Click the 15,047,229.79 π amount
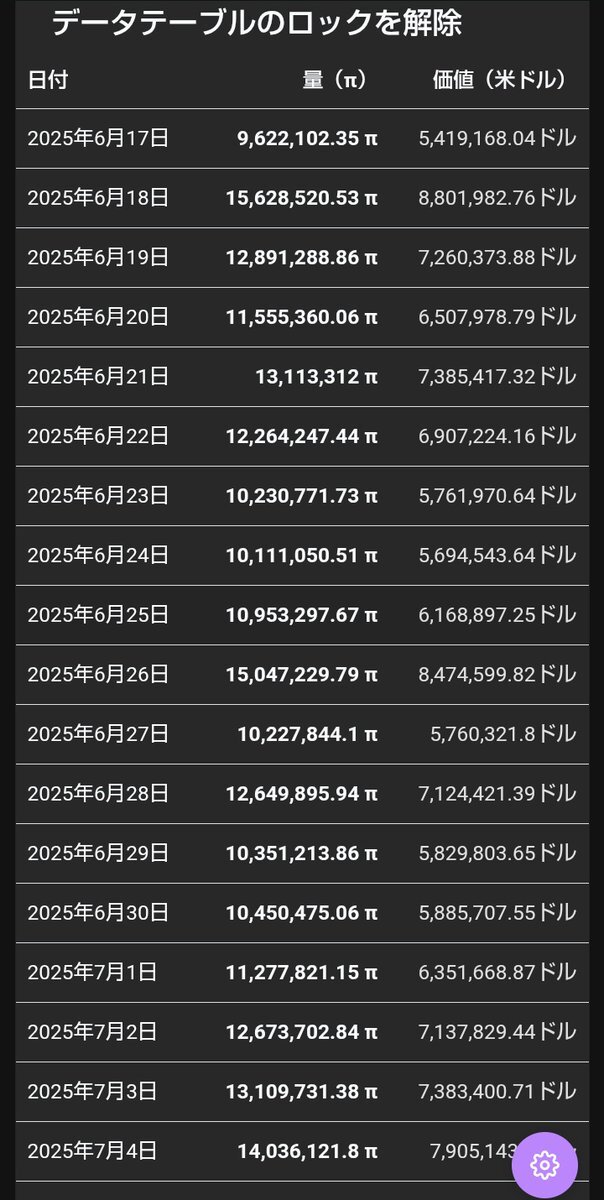 click(x=302, y=674)
